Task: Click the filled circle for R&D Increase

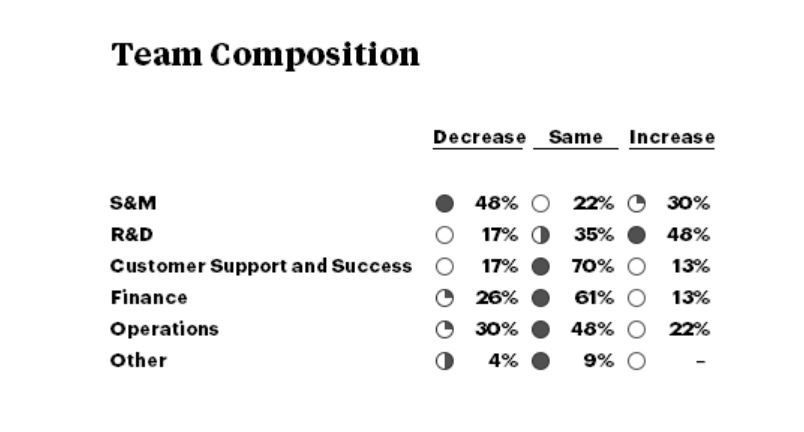Action: pyautogui.click(x=636, y=235)
